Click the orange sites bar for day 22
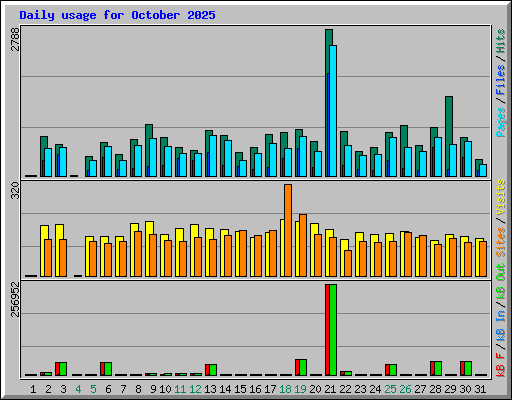Screen dimensions: 512x400 pyautogui.click(x=348, y=264)
